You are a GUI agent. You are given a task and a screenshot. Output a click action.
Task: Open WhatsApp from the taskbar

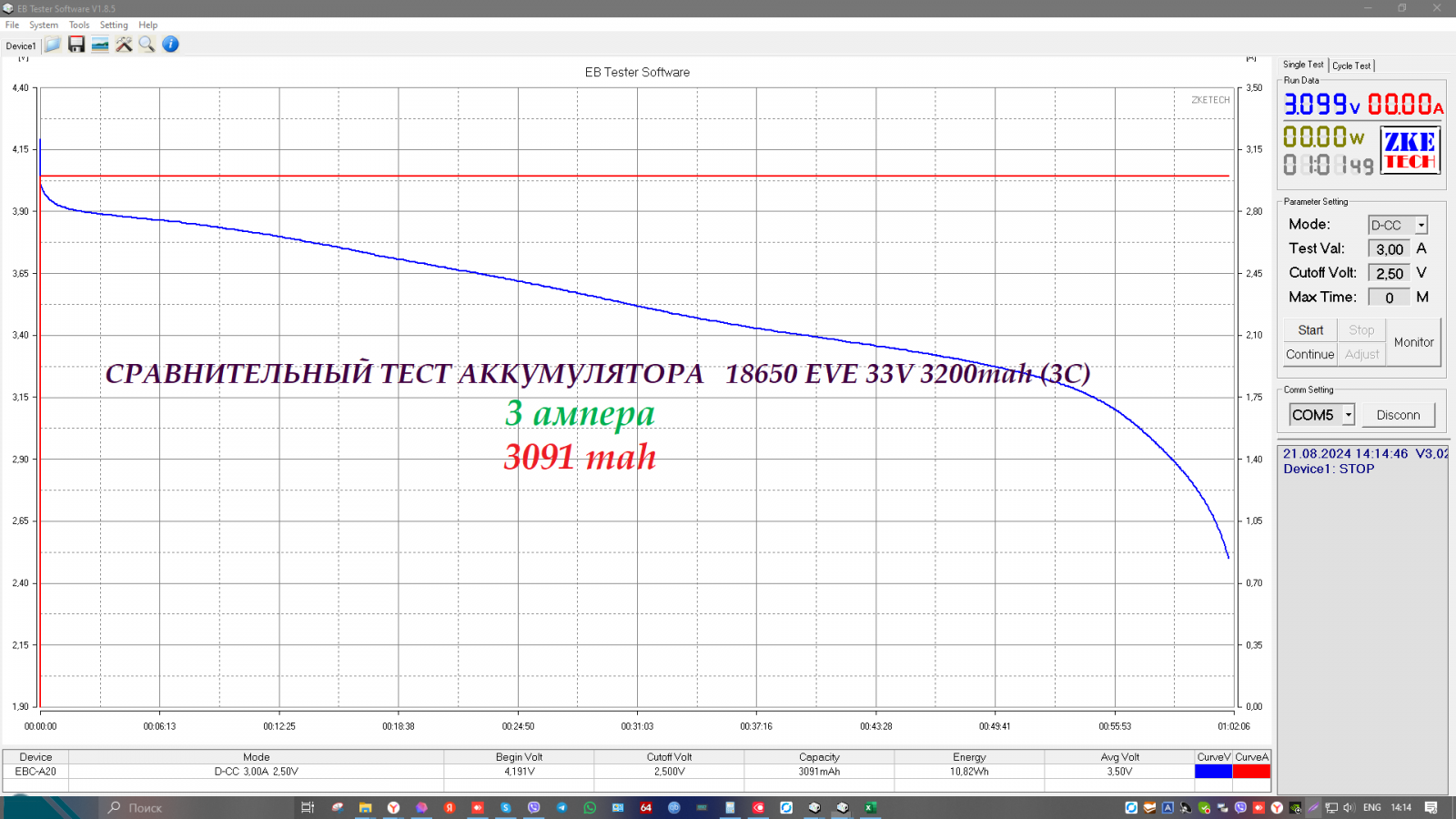590,807
